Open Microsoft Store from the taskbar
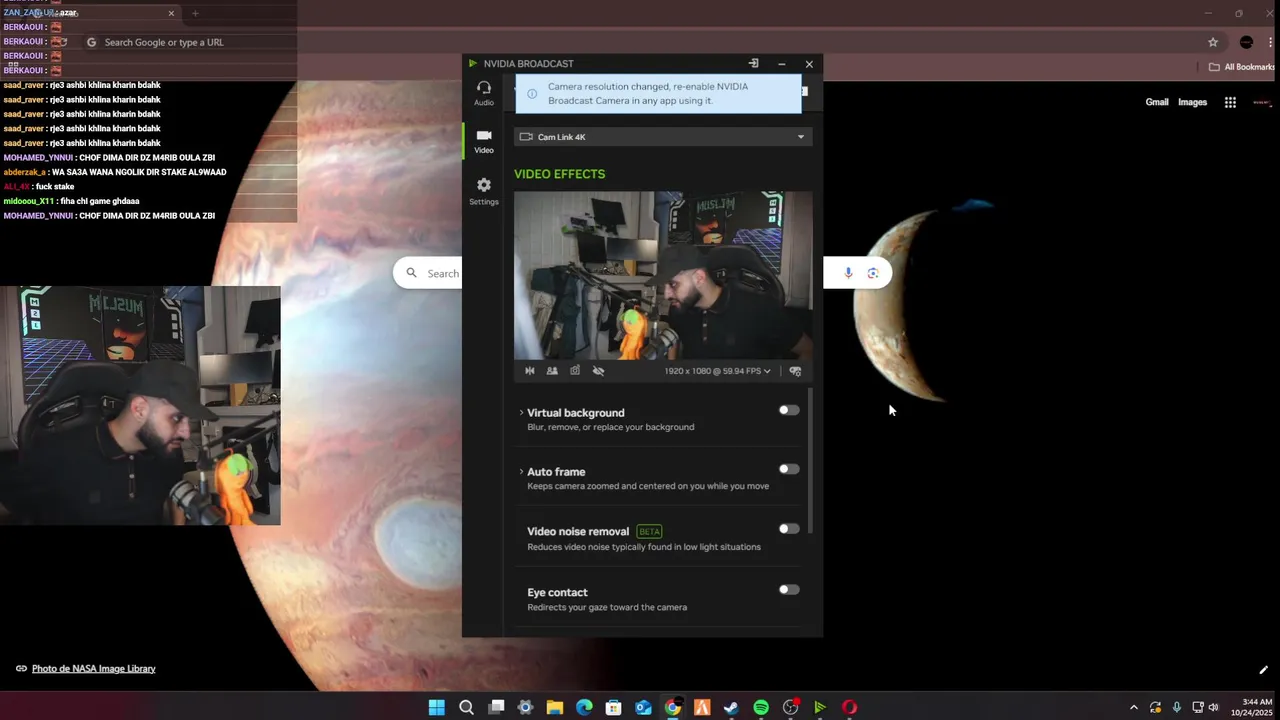 pyautogui.click(x=614, y=707)
